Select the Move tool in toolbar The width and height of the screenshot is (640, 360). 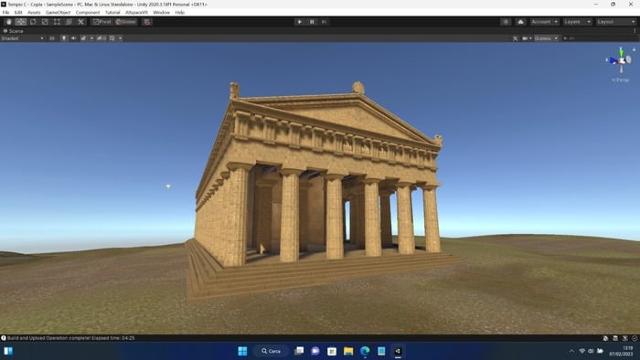21,22
